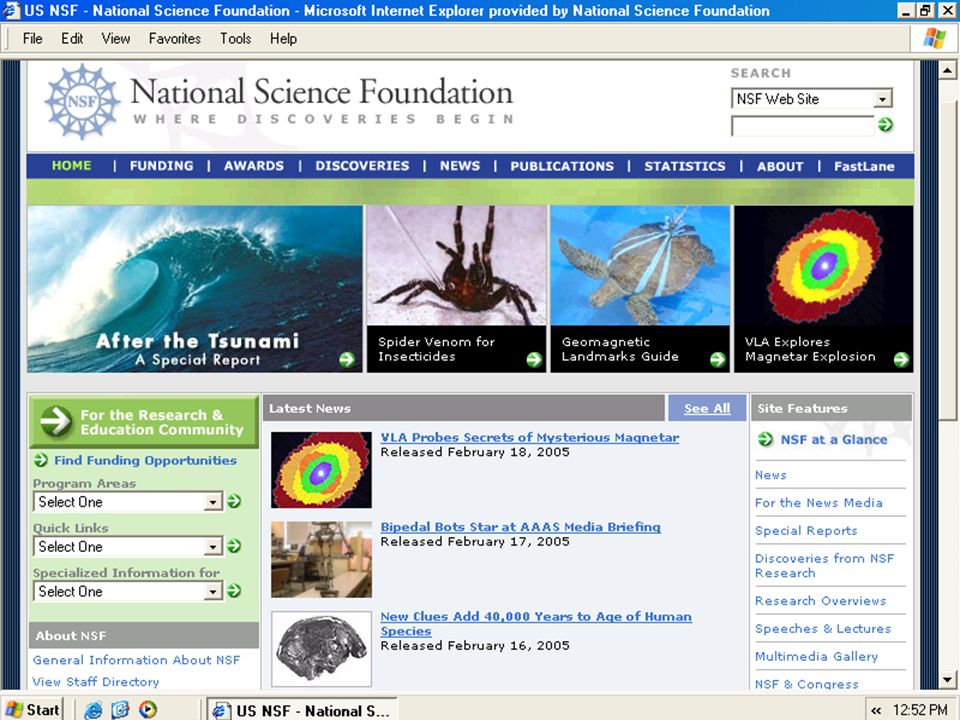
Task: Click the page scrollbar up arrow
Action: click(948, 70)
